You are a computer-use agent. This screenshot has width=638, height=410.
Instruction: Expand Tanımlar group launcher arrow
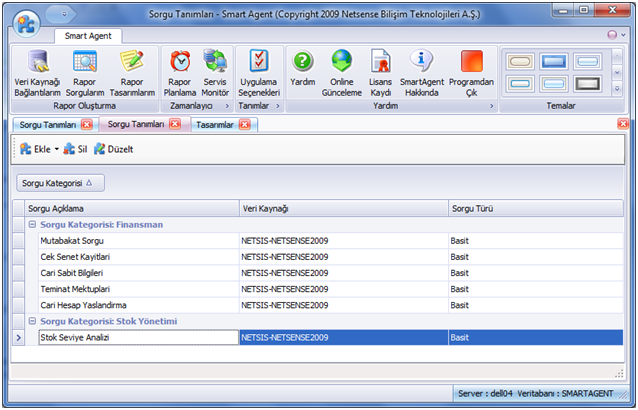pos(278,106)
